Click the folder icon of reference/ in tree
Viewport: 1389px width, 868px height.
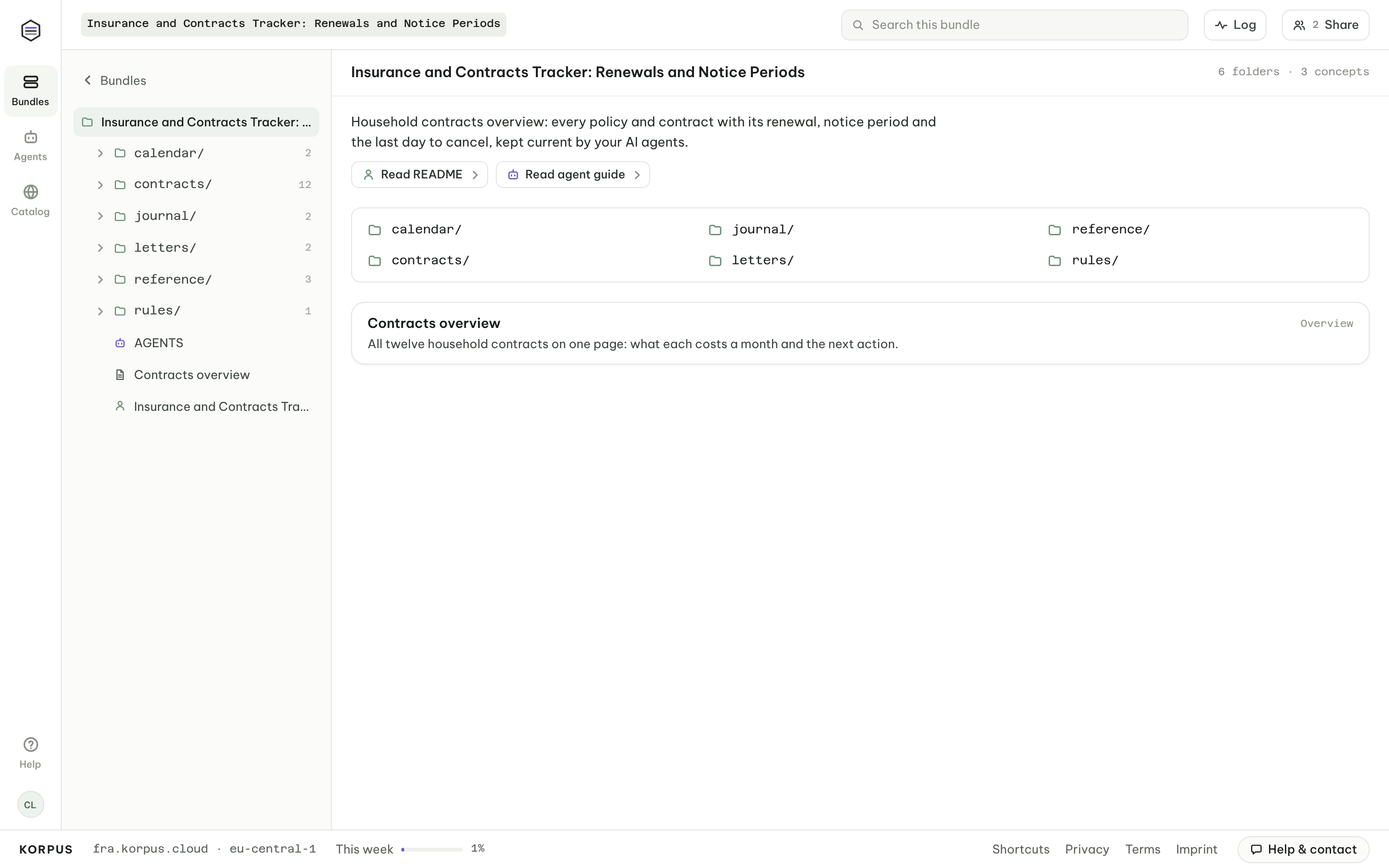coord(120,279)
